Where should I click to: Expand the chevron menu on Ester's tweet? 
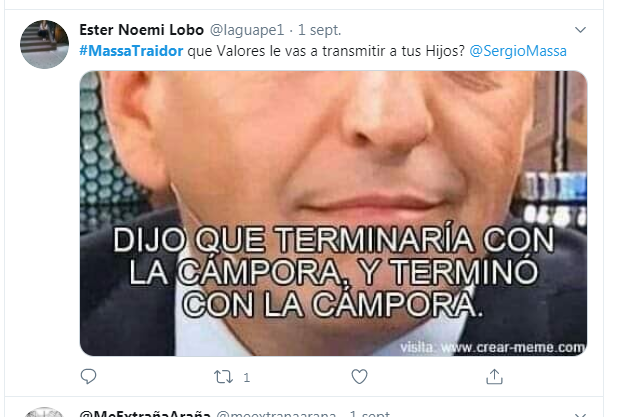tap(580, 30)
